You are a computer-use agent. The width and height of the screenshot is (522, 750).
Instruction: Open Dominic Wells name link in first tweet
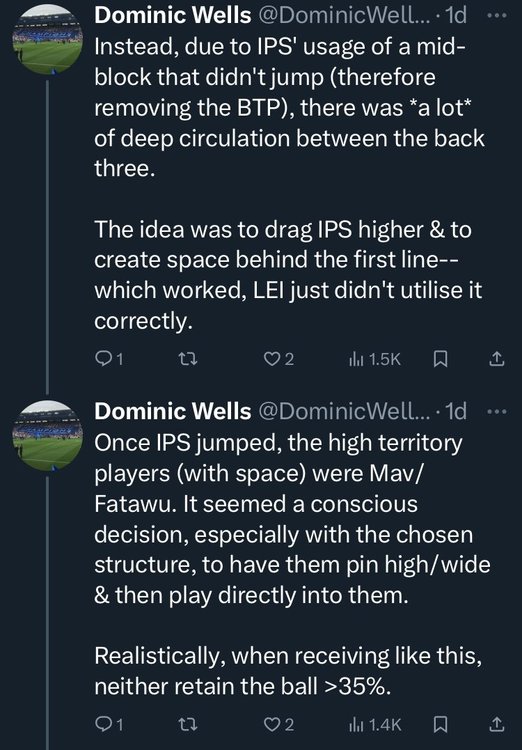(x=173, y=15)
